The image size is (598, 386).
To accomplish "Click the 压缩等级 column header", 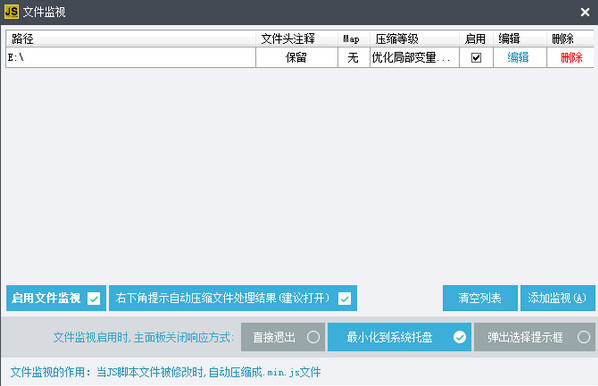I will click(x=415, y=39).
